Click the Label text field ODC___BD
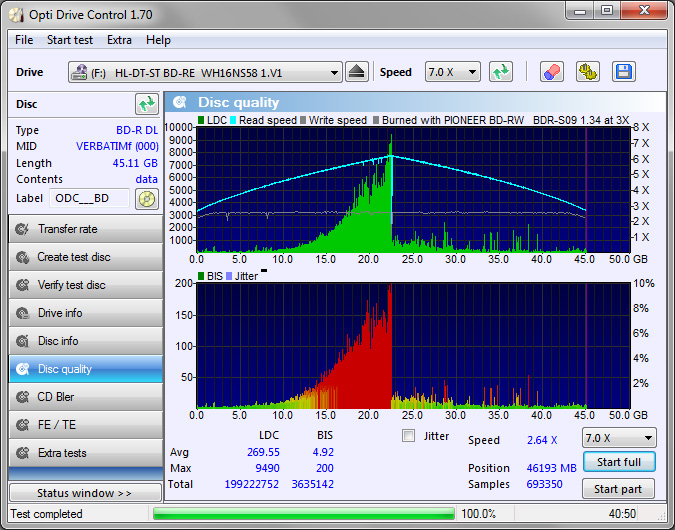 (90, 198)
